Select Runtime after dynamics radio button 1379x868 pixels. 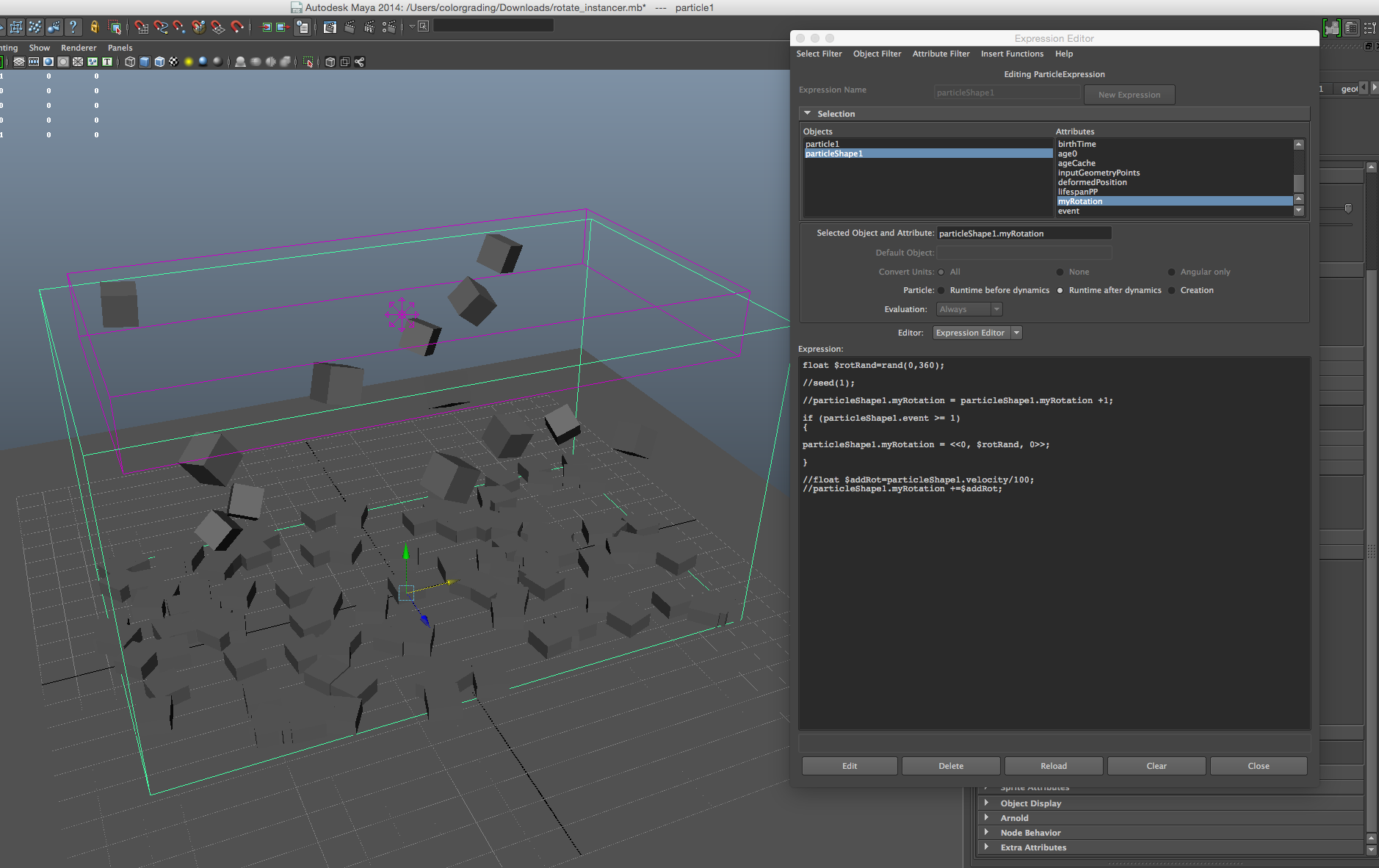tap(1060, 291)
